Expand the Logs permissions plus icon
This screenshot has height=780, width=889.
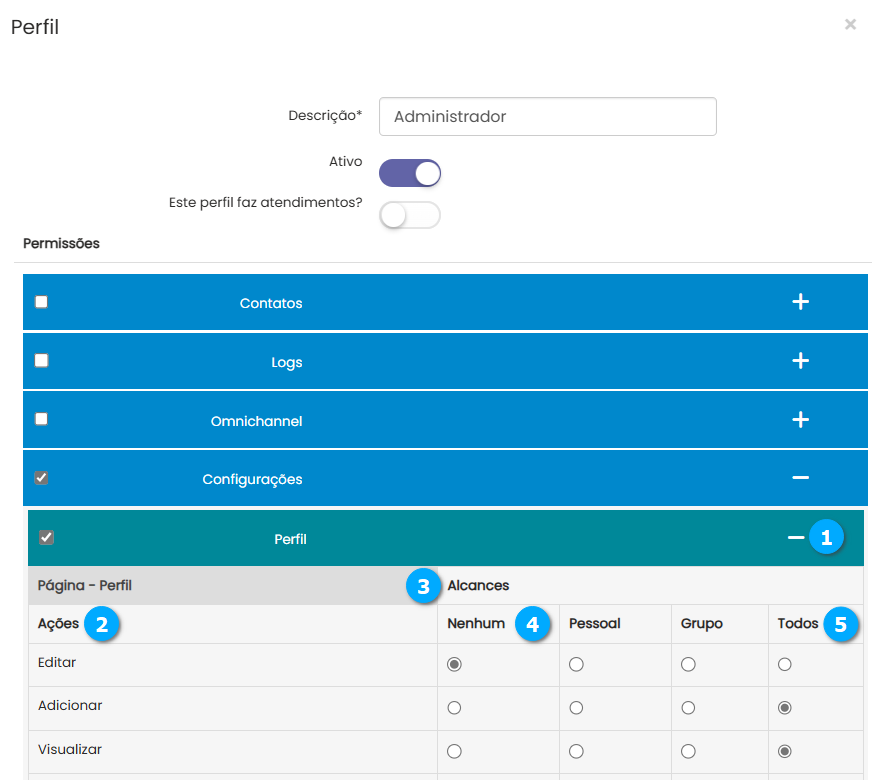click(800, 361)
